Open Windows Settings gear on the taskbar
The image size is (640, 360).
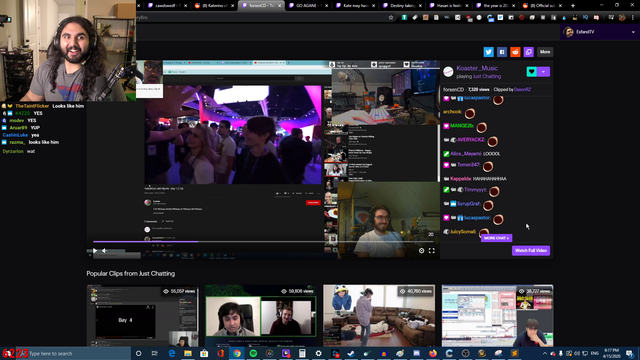tap(318, 353)
